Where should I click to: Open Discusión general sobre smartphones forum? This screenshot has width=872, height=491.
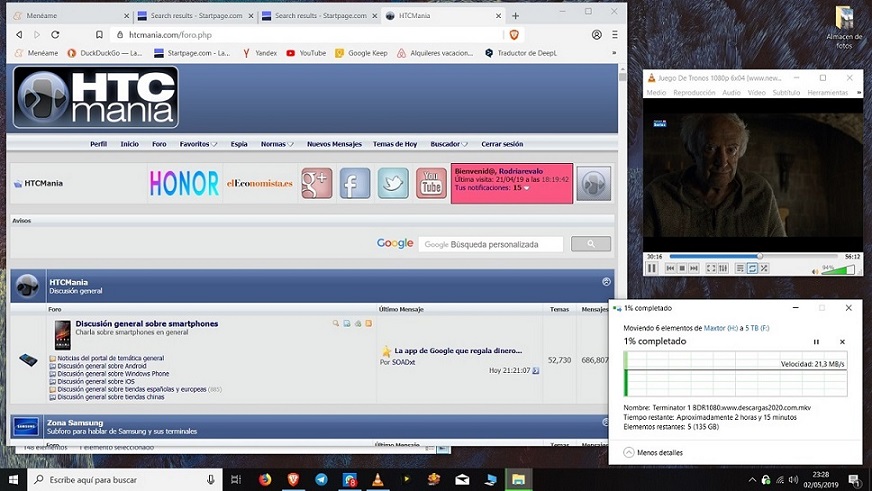click(x=147, y=324)
